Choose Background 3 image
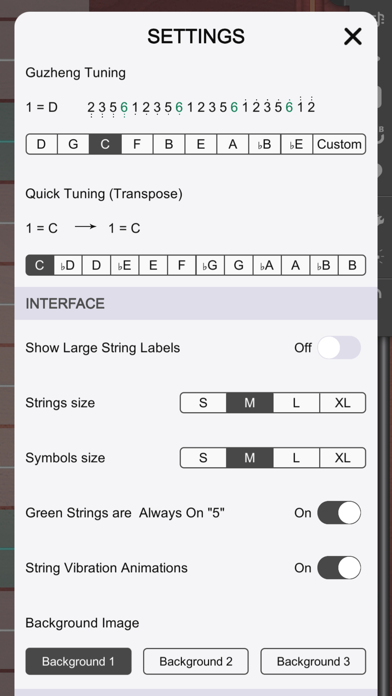 click(x=313, y=661)
